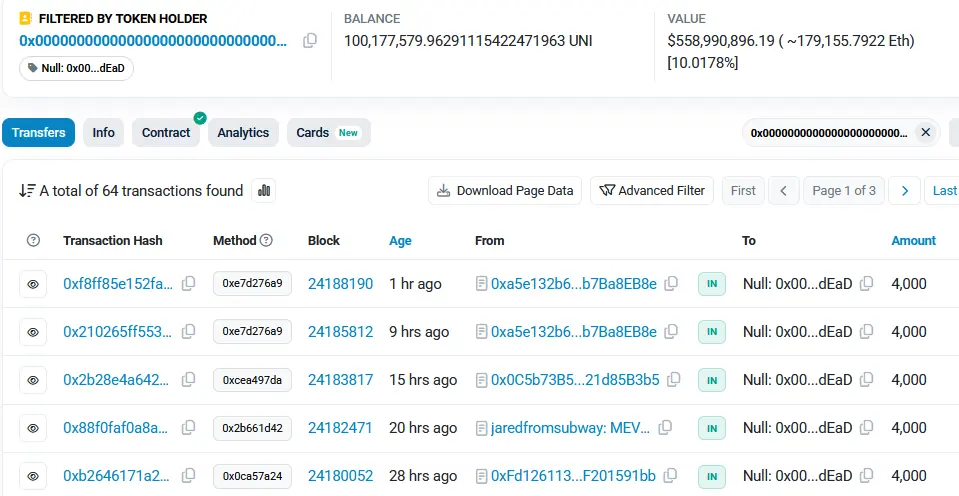Screen dimensions: 959x496
Task: Click the sort icon beside transactions found
Action: click(27, 191)
